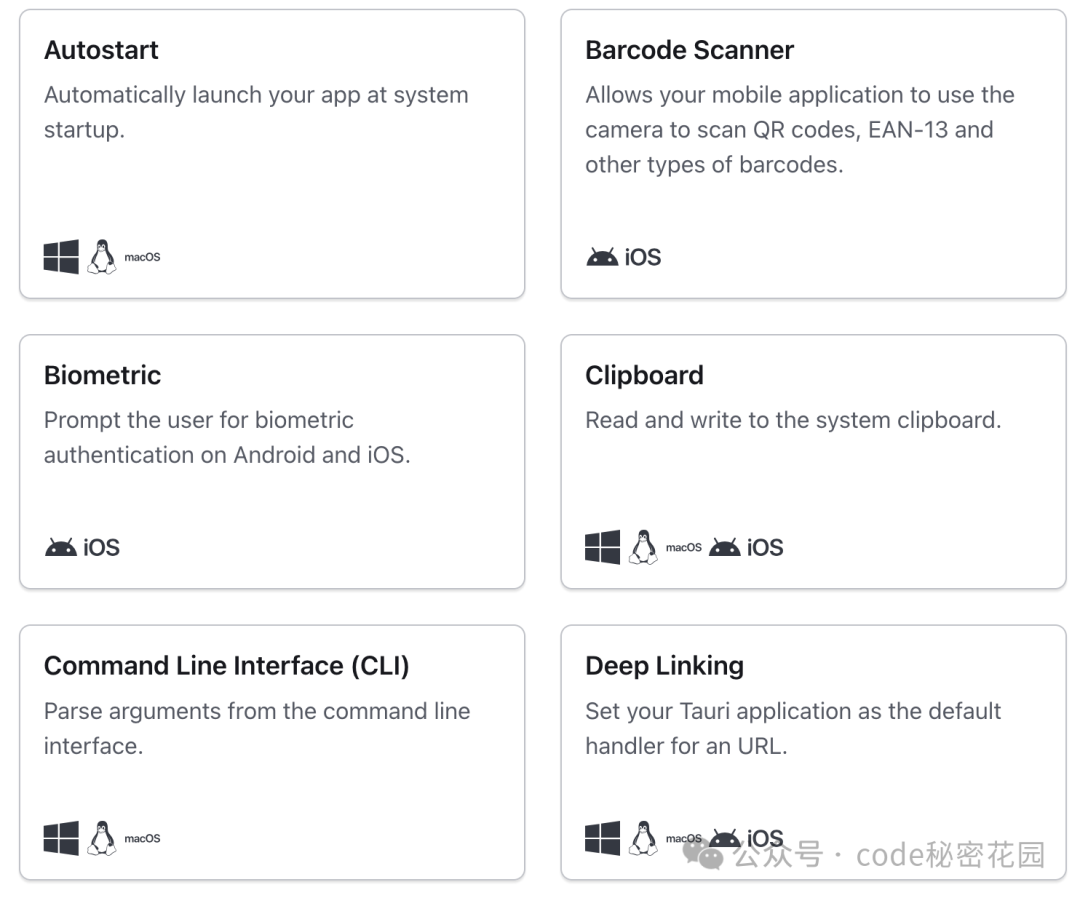1080x898 pixels.
Task: Click the iOS label in Biometric card
Action: click(x=101, y=548)
